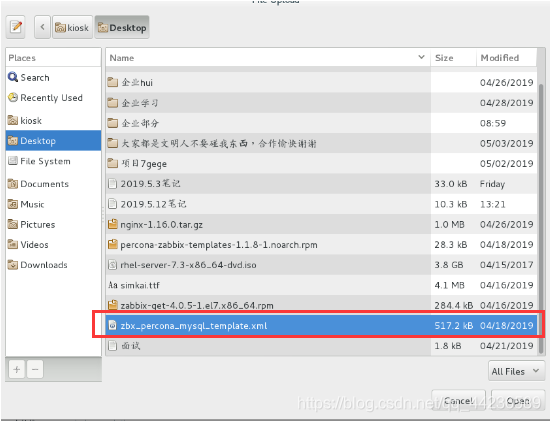Viewport: 551px width, 422px height.
Task: Select the 面试 file
Action: (x=321, y=346)
